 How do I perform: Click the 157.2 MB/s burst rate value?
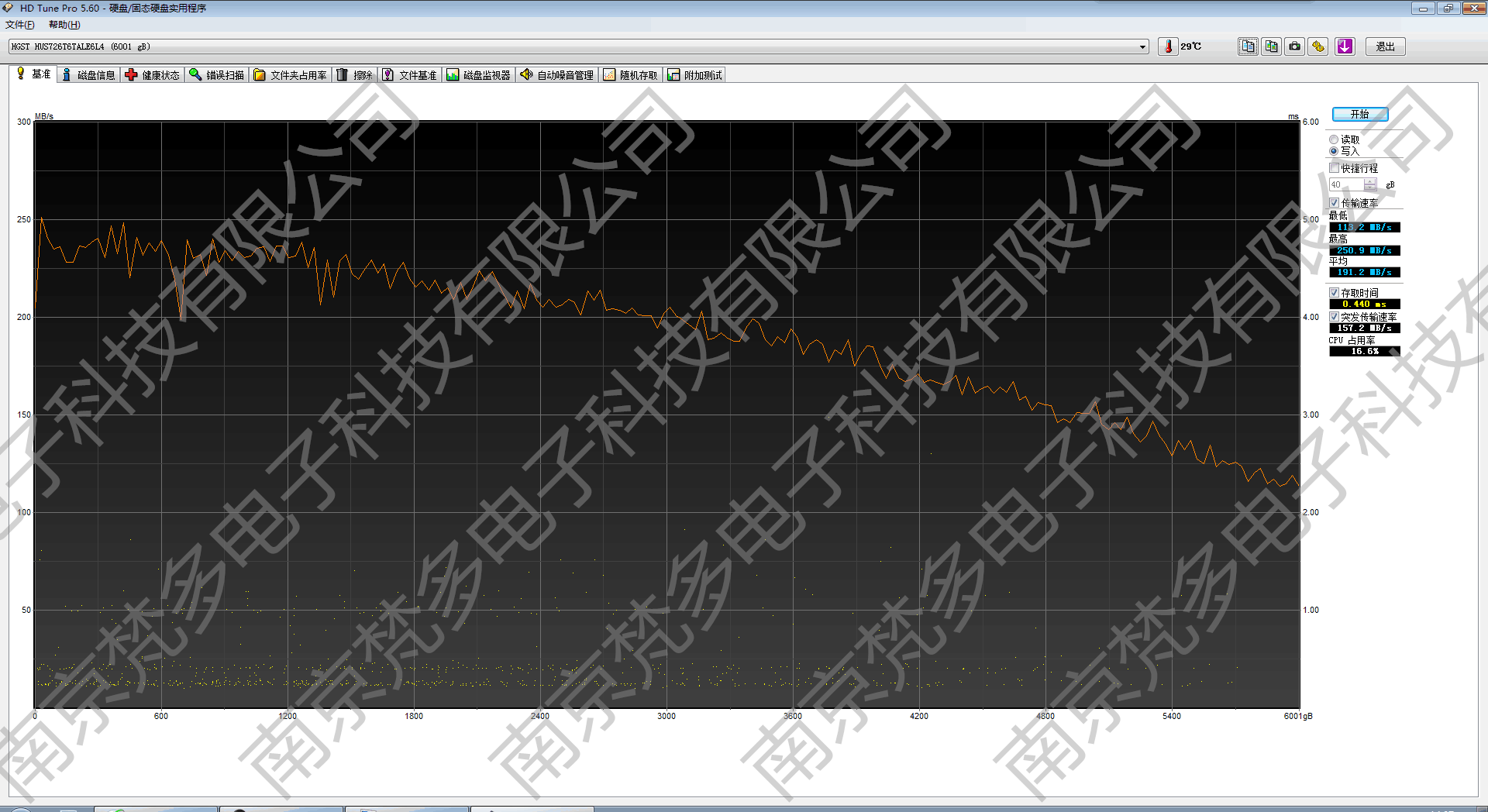[1365, 328]
